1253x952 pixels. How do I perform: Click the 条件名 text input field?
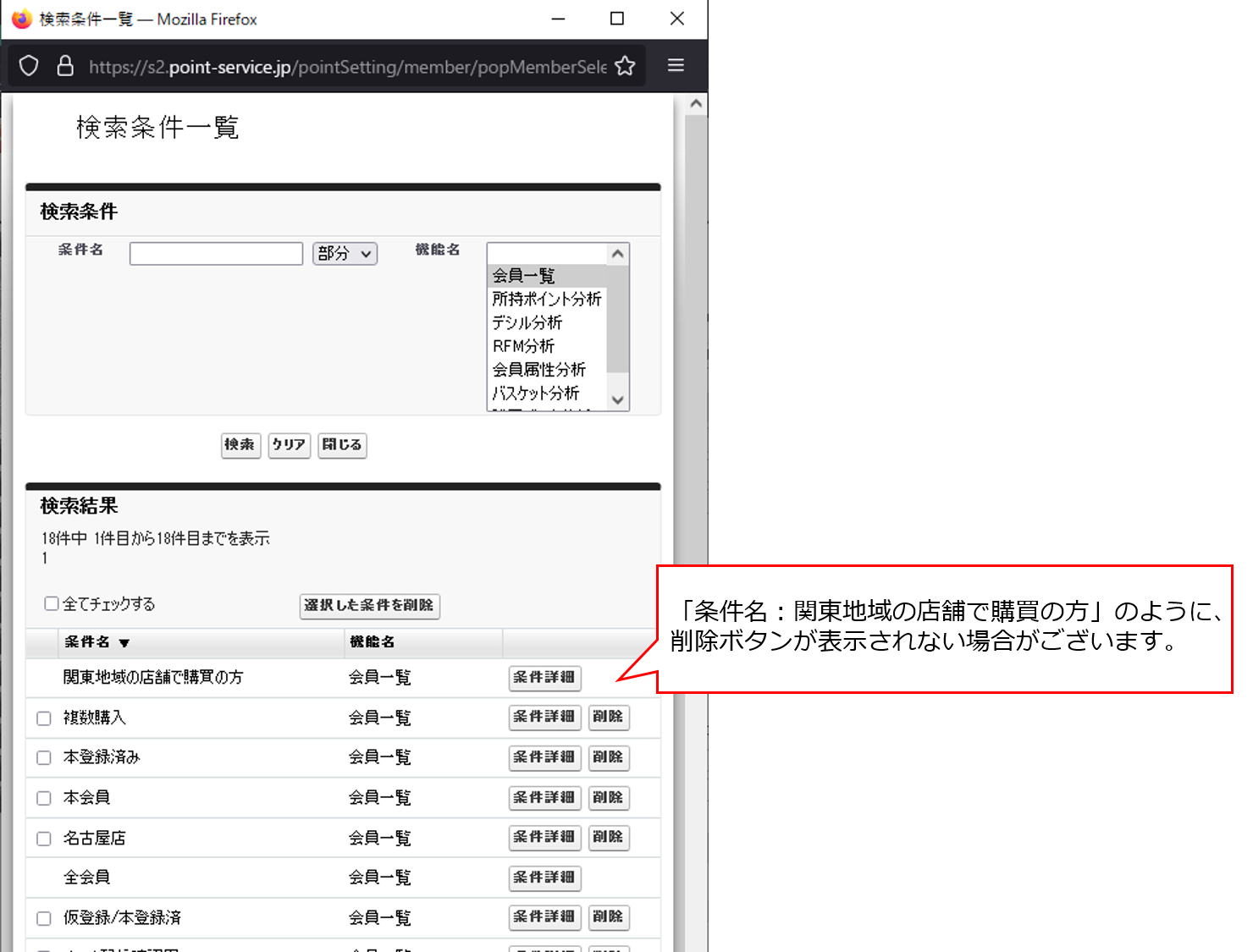[x=216, y=254]
